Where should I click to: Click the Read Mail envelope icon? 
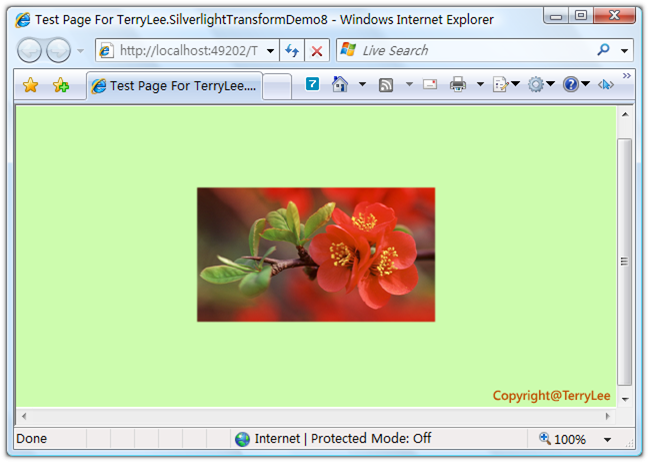coord(430,84)
